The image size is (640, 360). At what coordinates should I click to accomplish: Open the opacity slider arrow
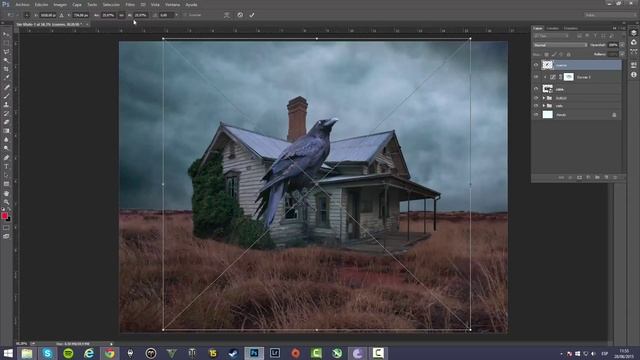click(622, 45)
